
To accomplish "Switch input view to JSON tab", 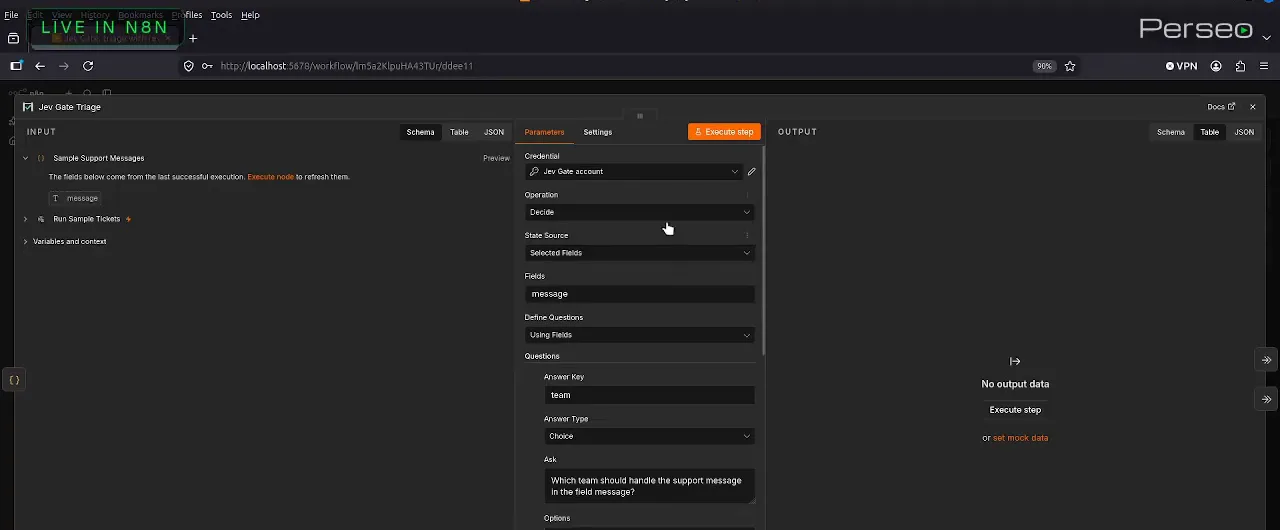I will [494, 132].
